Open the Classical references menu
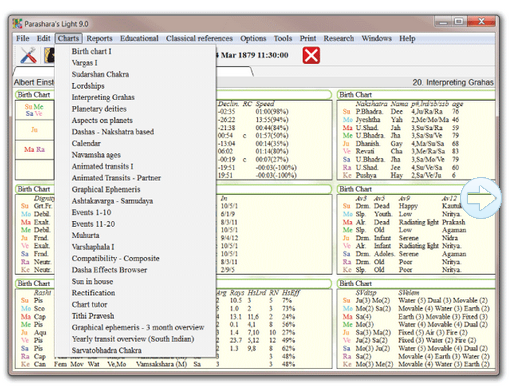This screenshot has height=392, width=518. [199, 38]
